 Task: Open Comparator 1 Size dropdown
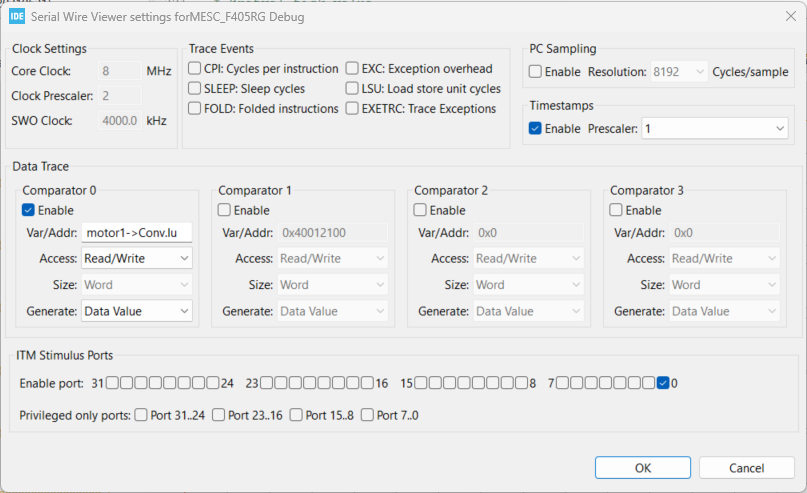332,285
